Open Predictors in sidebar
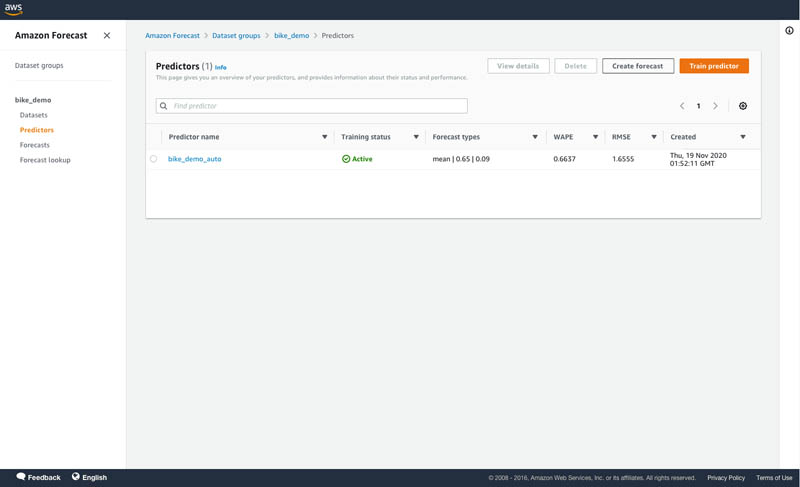Image resolution: width=800 pixels, height=487 pixels. click(37, 130)
